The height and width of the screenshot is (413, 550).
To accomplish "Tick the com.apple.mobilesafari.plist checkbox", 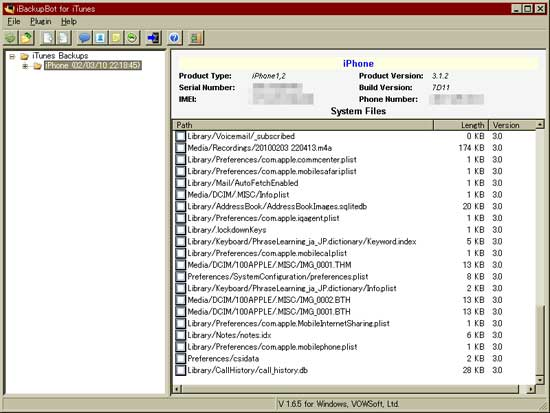I will 180,171.
